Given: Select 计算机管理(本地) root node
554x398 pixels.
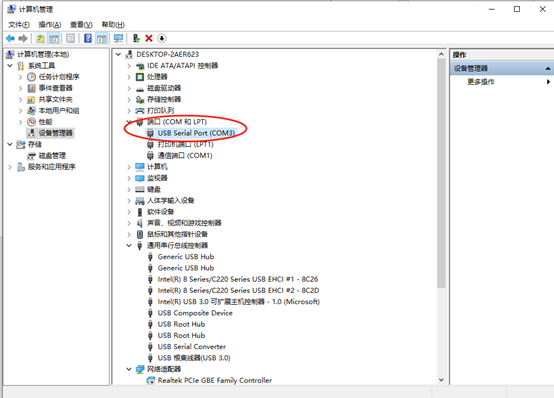Looking at the screenshot, I should click(43, 54).
